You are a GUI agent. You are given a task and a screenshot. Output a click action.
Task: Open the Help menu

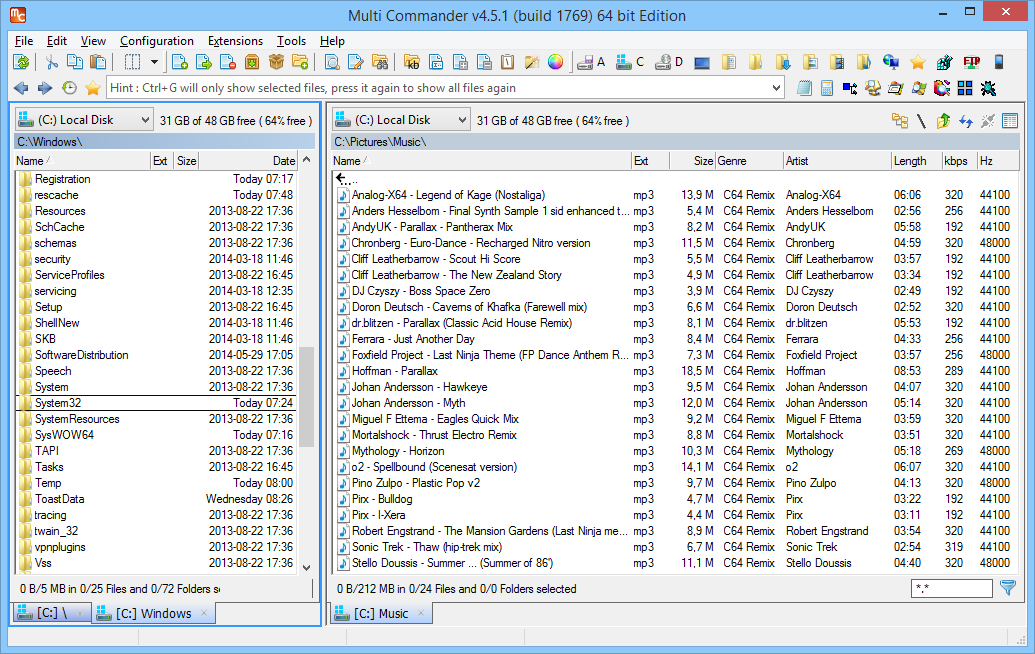pos(332,41)
